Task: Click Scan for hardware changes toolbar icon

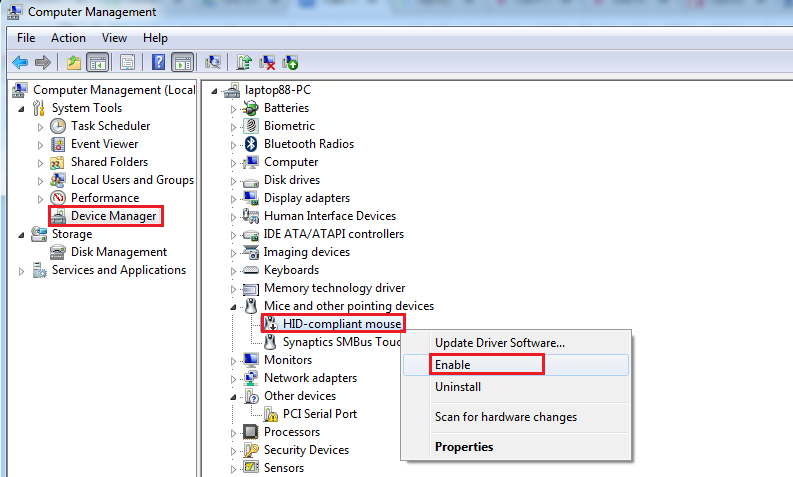Action: (213, 63)
